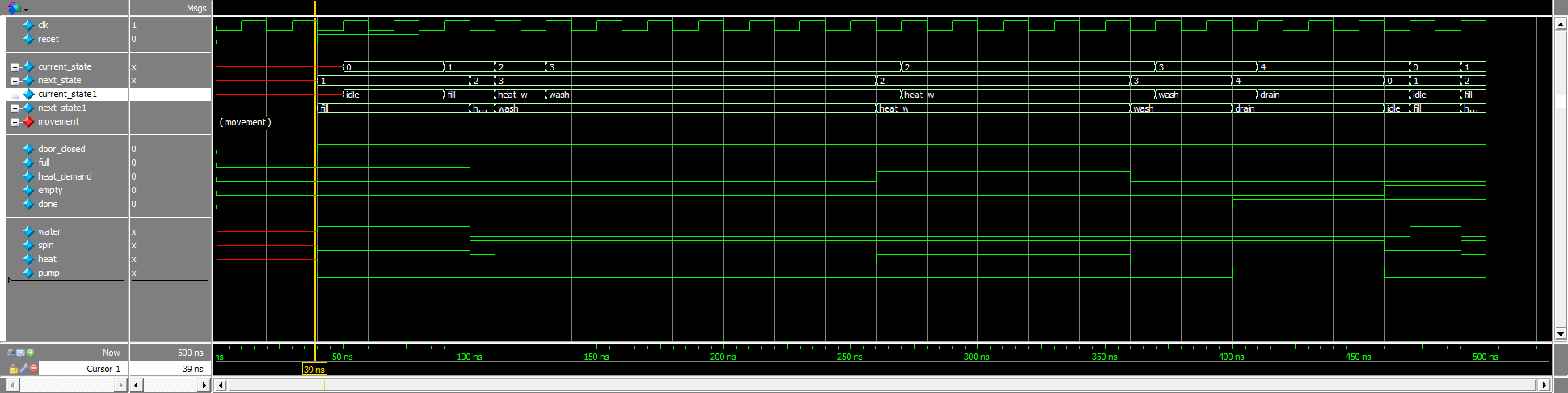Select the next_state signal name
This screenshot has height=393, width=1568.
(x=59, y=80)
